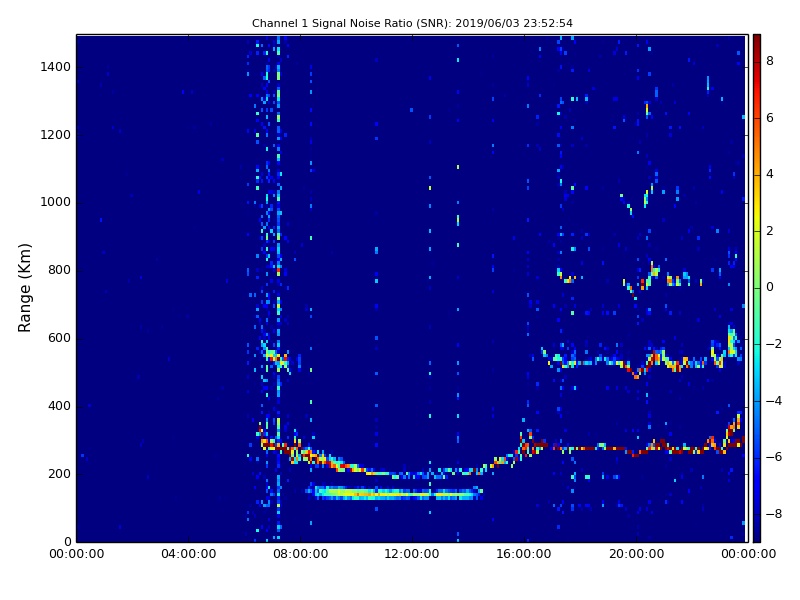
Task: Click the 600 range tick label
Action: click(x=59, y=338)
